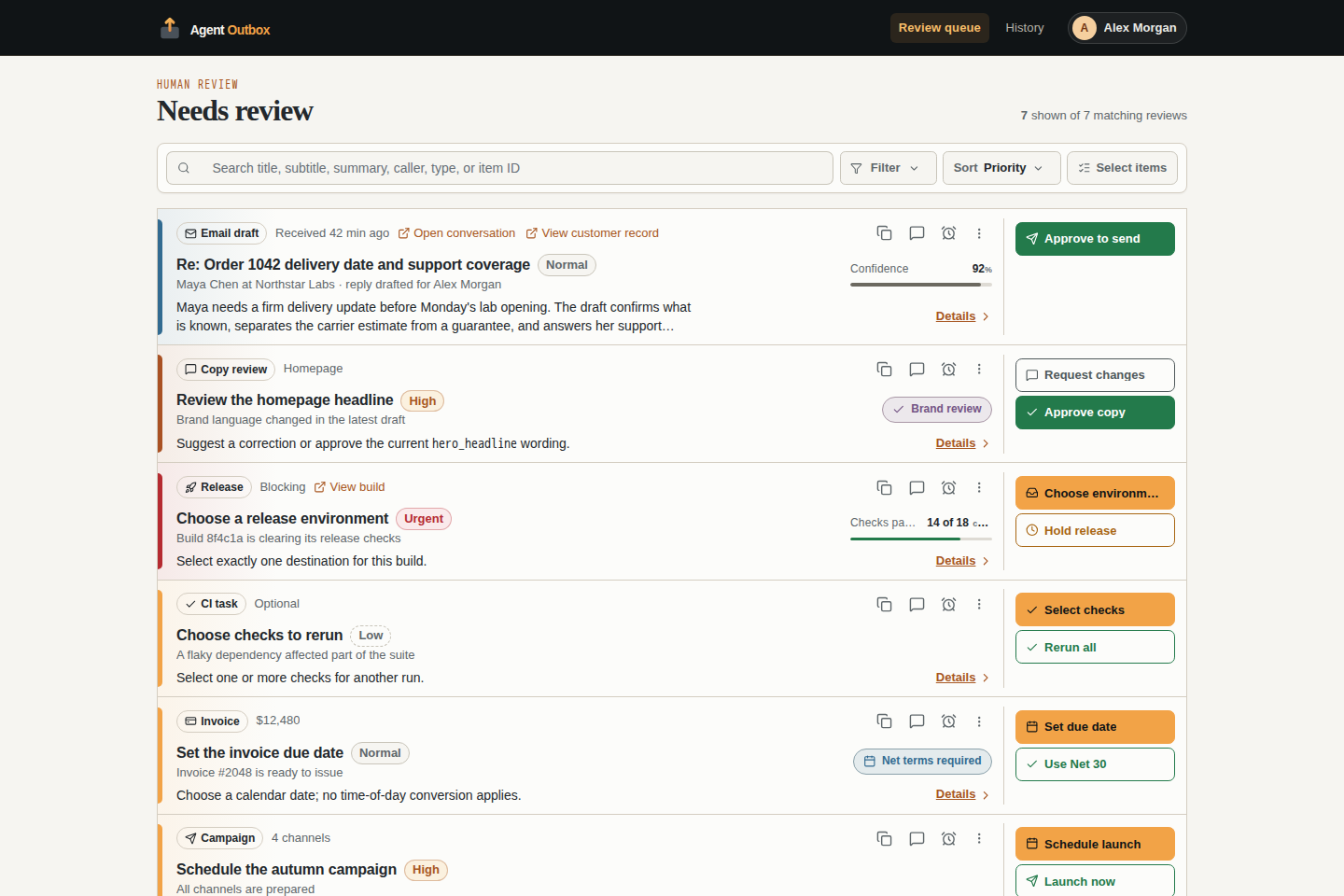Screen dimensions: 1344x896
Task: Open comments on the Email draft row
Action: coord(917,233)
